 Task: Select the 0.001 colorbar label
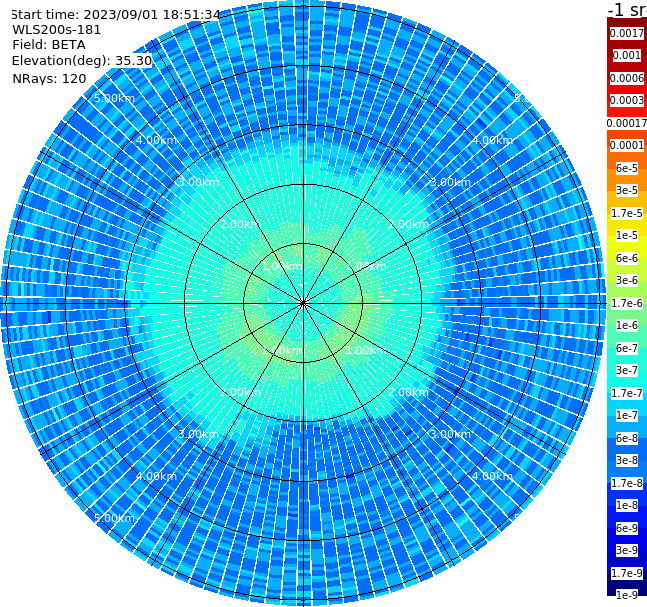[627, 56]
